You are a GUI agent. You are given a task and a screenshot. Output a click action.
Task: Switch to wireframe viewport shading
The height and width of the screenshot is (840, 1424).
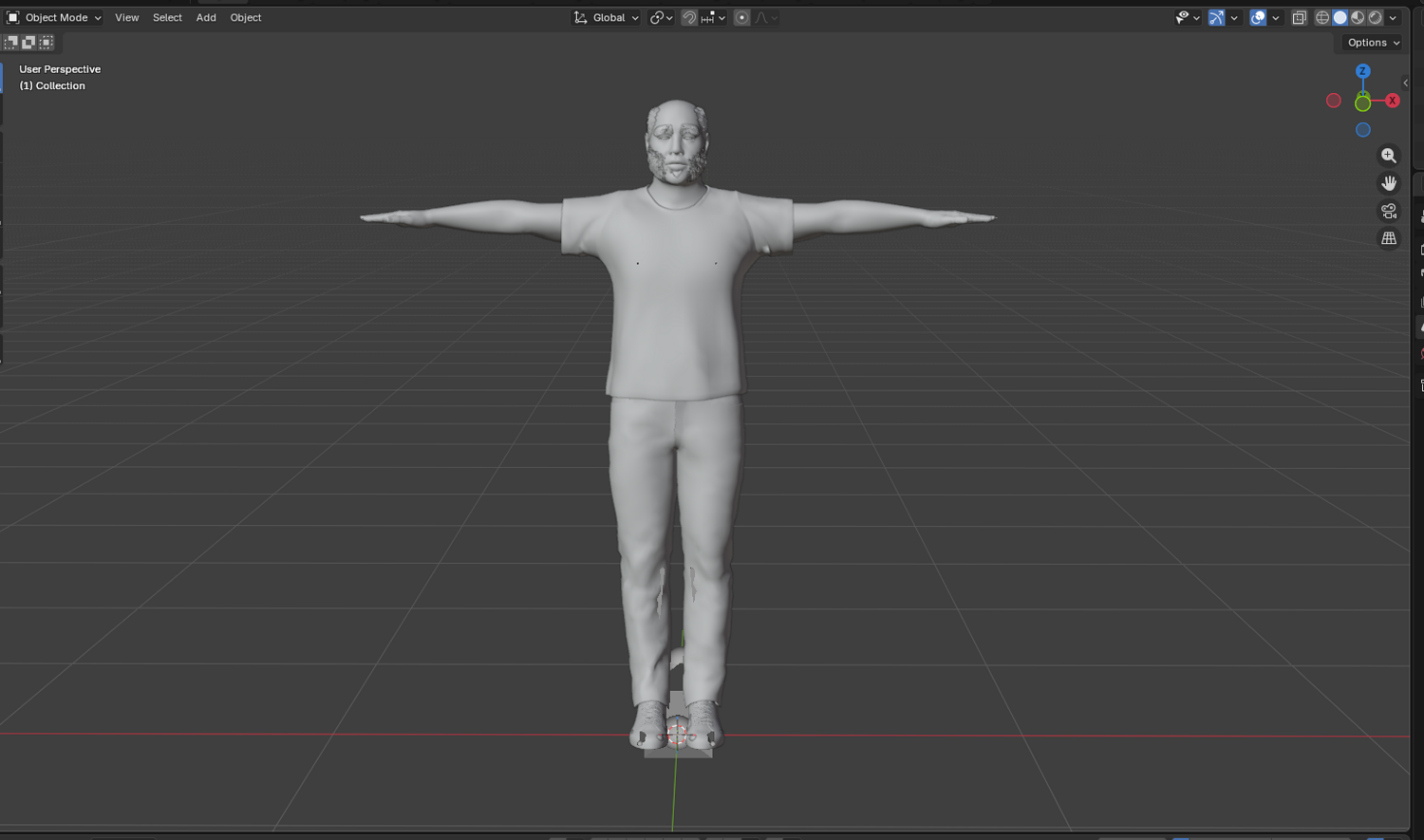point(1321,17)
